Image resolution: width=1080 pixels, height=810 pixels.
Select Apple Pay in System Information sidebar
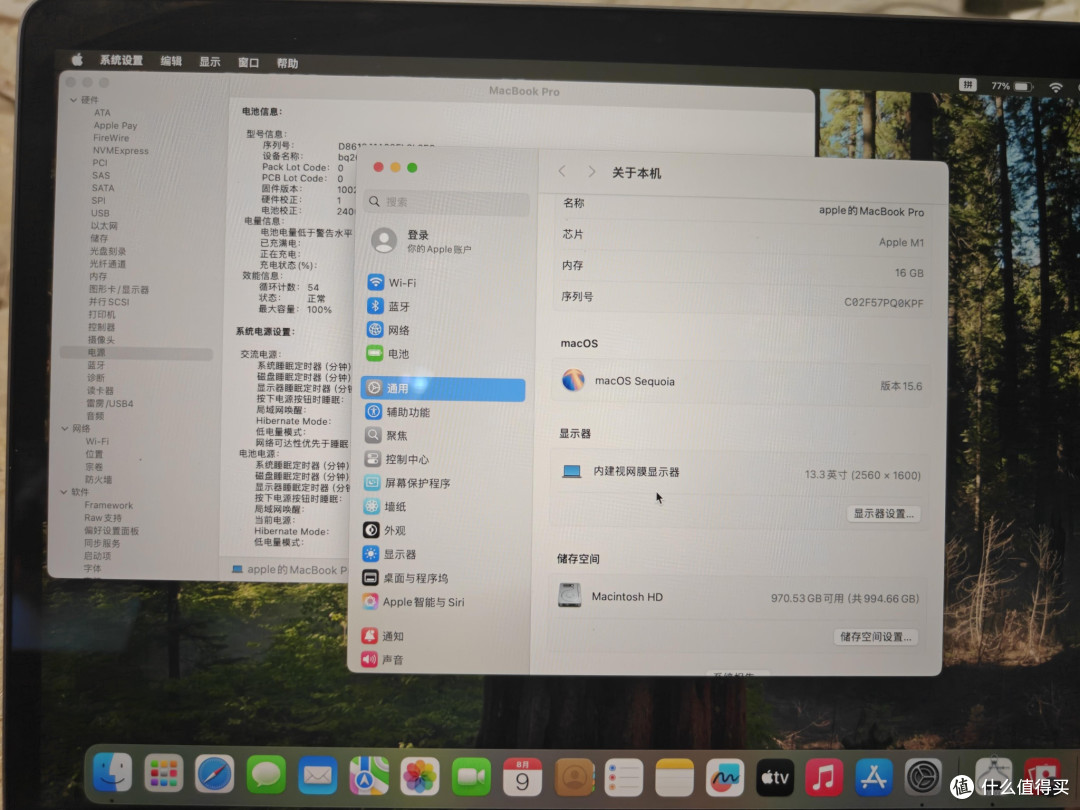[x=115, y=125]
